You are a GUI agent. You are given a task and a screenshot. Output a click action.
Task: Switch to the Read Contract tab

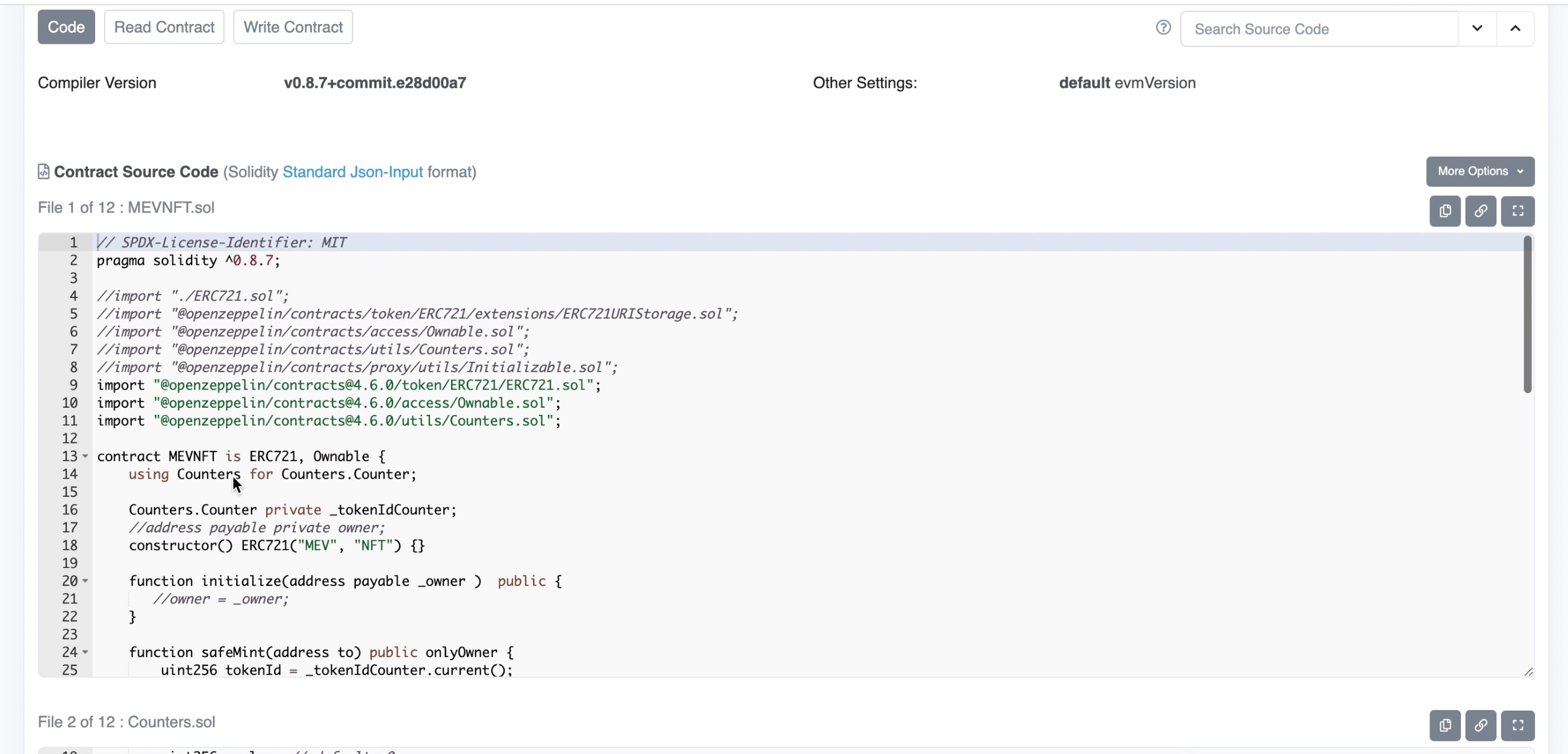(164, 26)
